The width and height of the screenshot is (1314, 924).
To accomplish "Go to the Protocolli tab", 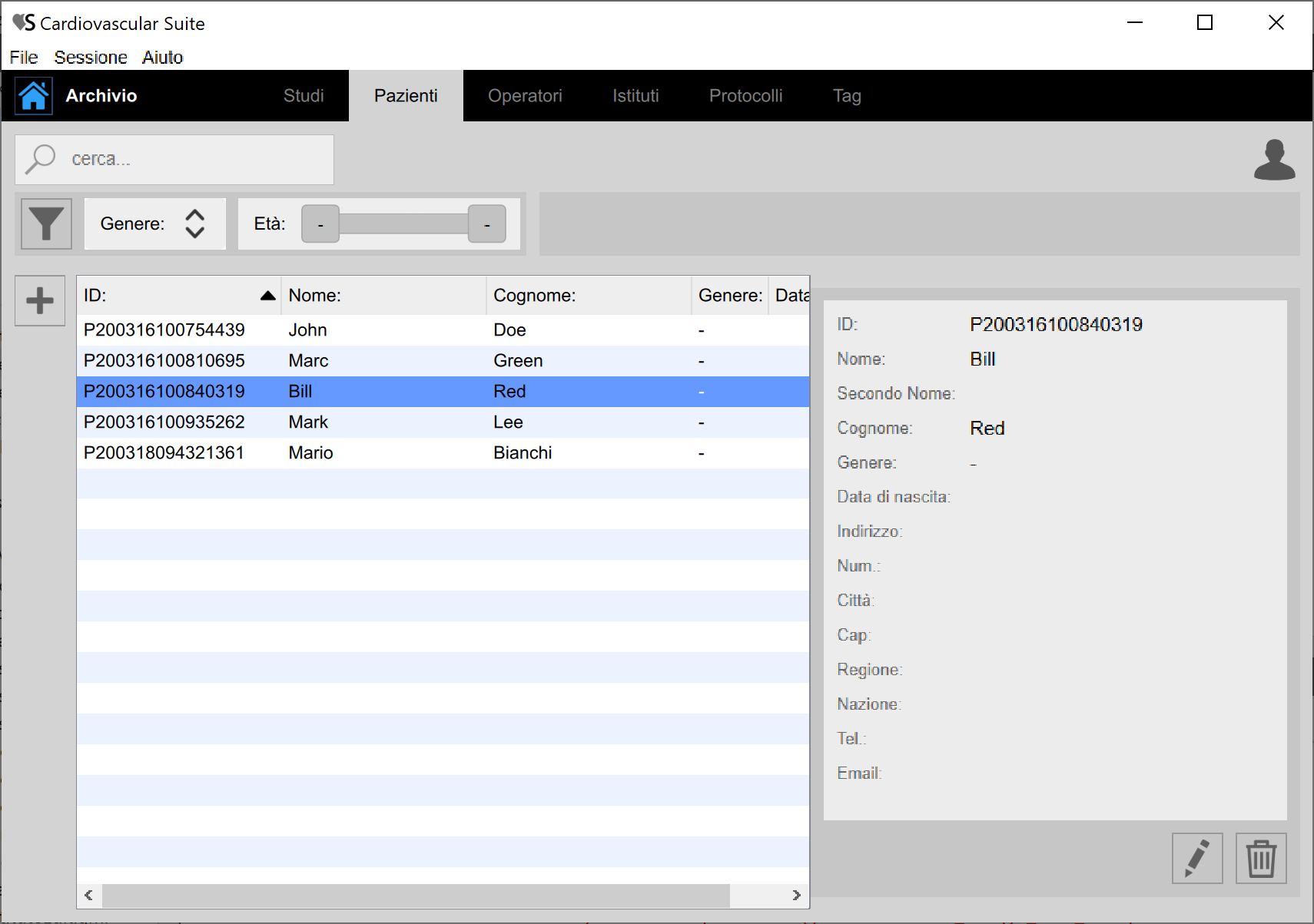I will [x=745, y=96].
